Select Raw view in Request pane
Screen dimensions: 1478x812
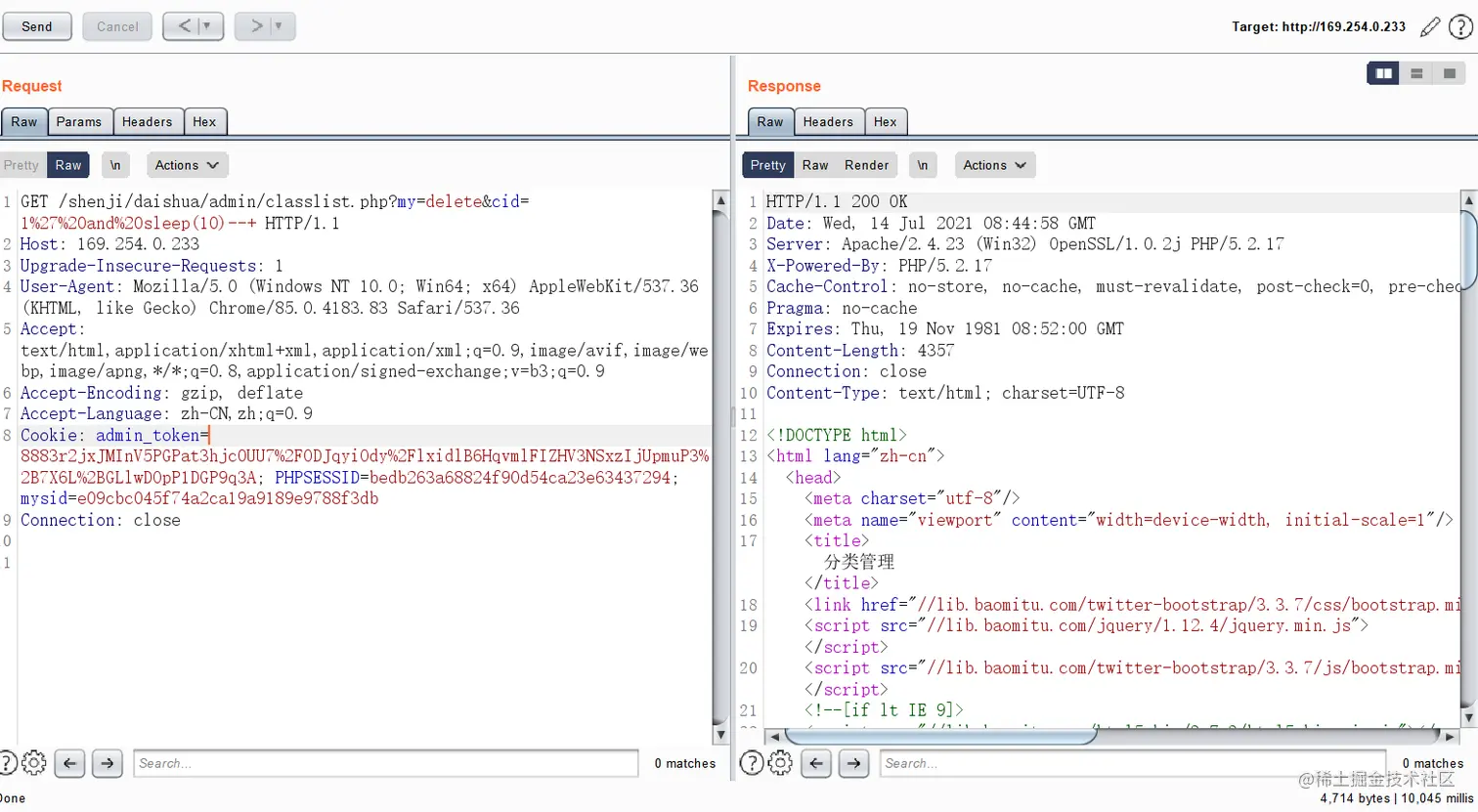pos(68,165)
